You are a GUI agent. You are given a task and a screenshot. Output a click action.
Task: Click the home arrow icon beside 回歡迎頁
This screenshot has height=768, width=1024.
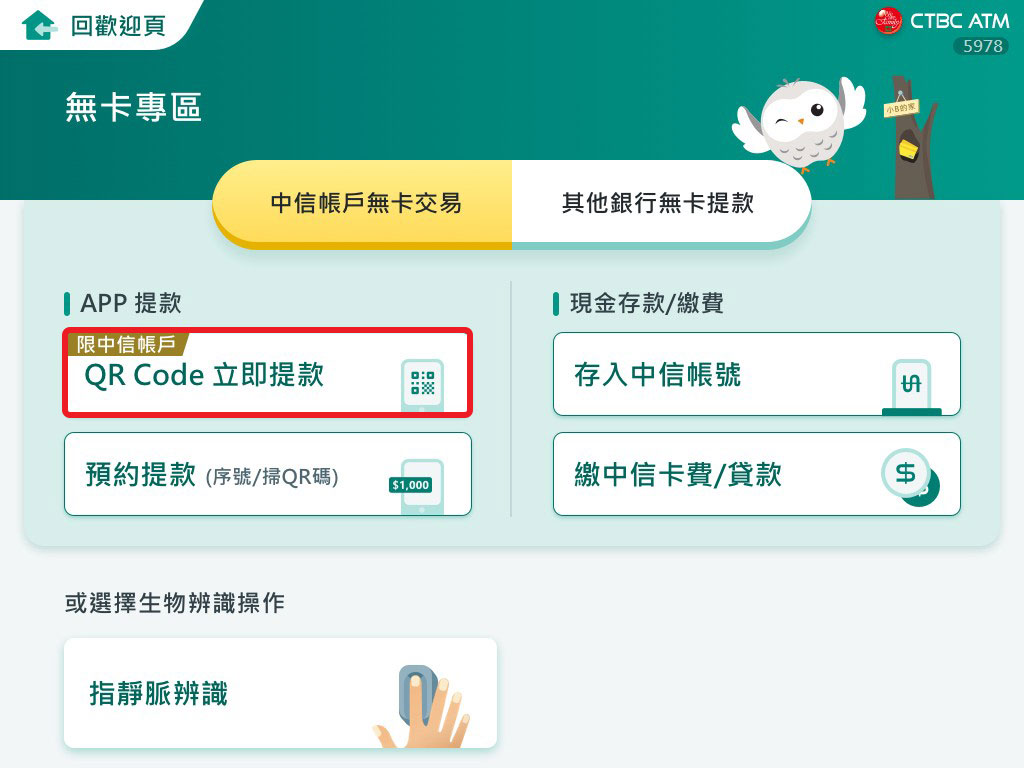(39, 25)
